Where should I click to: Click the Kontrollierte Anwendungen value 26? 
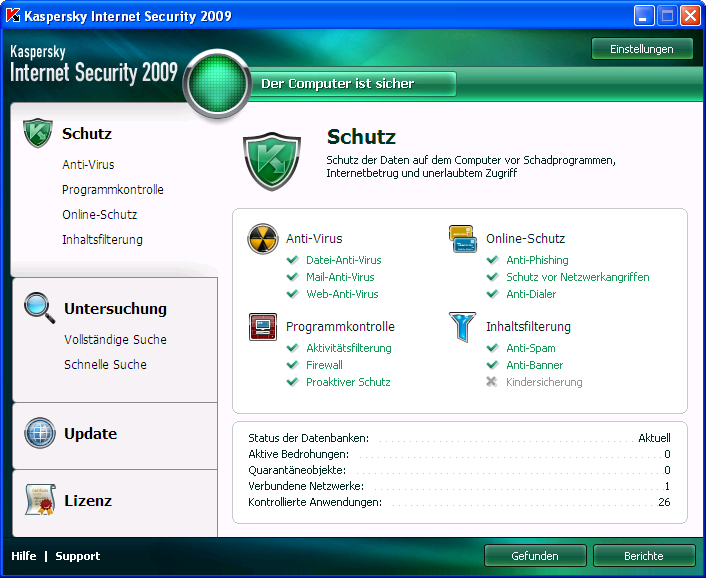coord(664,502)
